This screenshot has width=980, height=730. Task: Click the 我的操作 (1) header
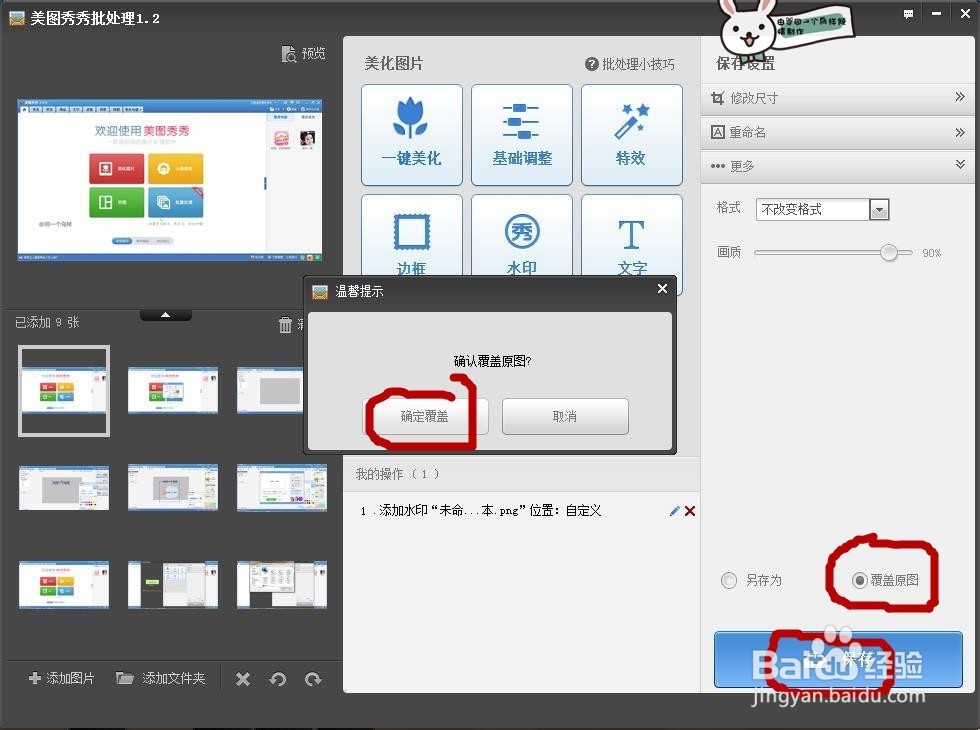[398, 474]
